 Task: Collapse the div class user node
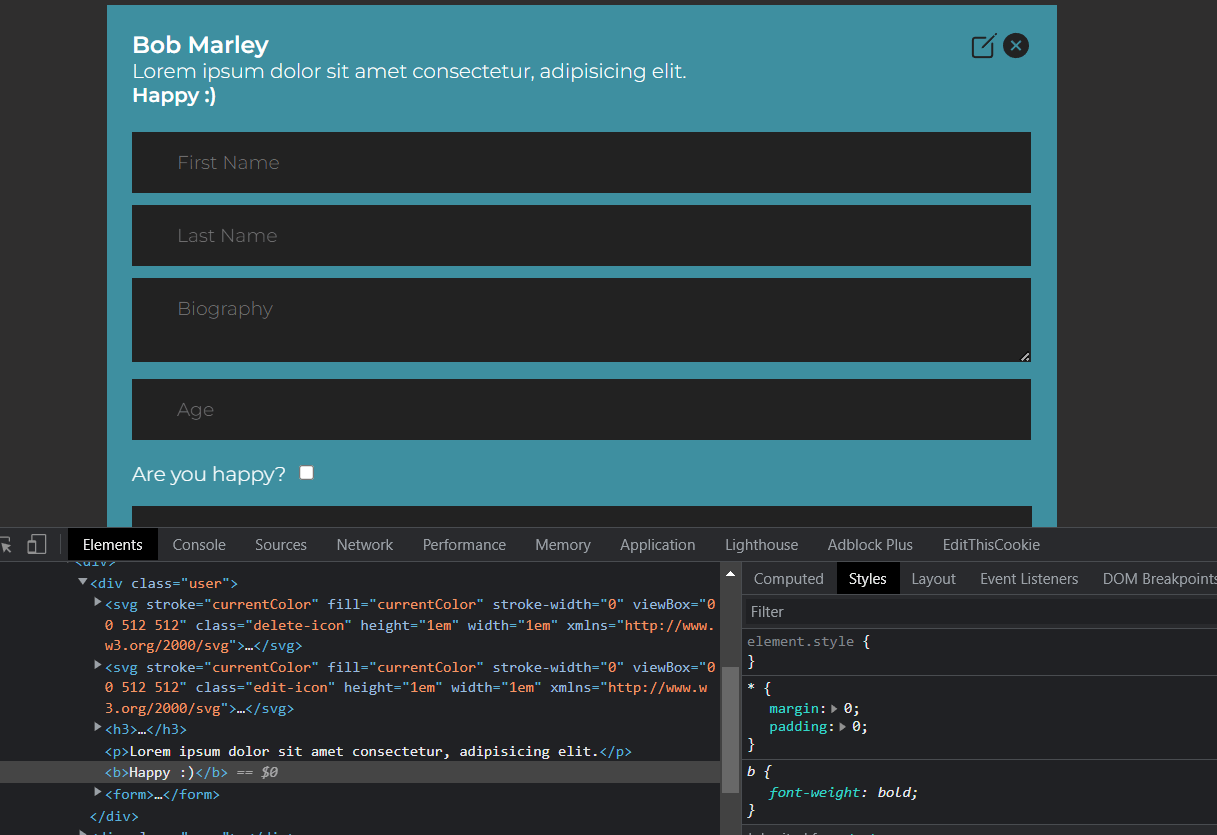[83, 582]
